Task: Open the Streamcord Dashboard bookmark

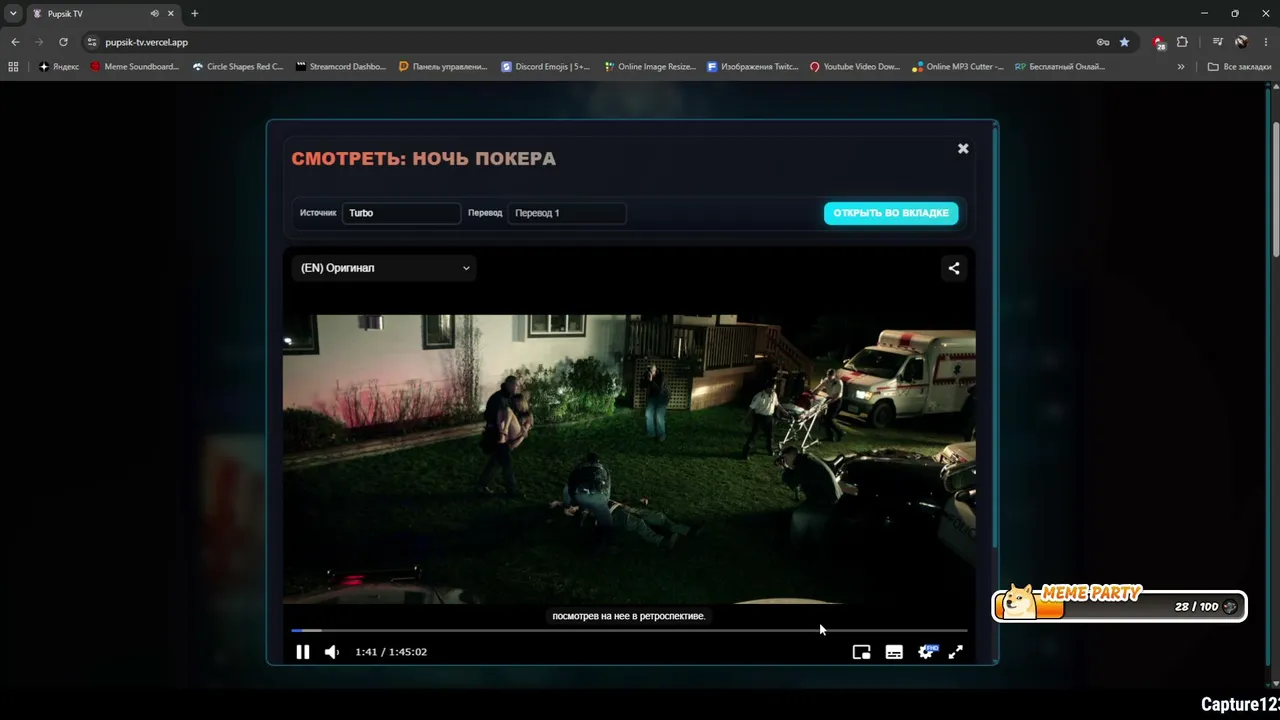Action: coord(340,67)
